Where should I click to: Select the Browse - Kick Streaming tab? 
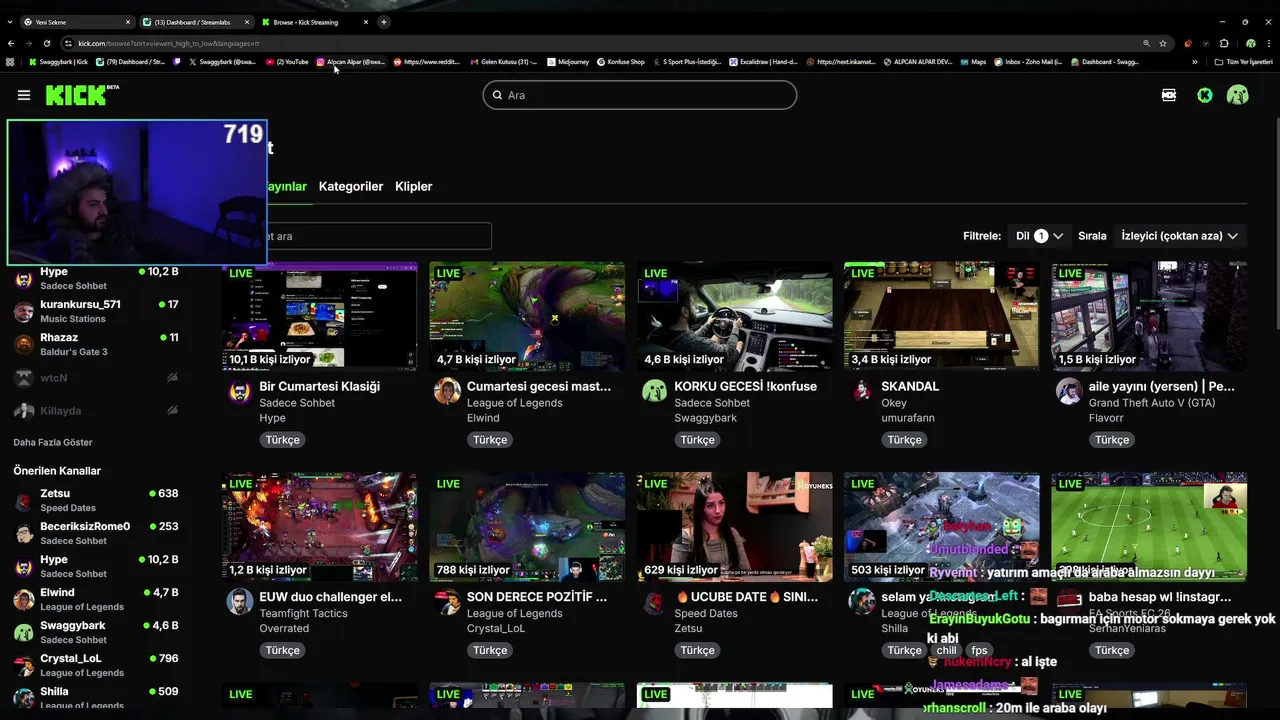(313, 22)
